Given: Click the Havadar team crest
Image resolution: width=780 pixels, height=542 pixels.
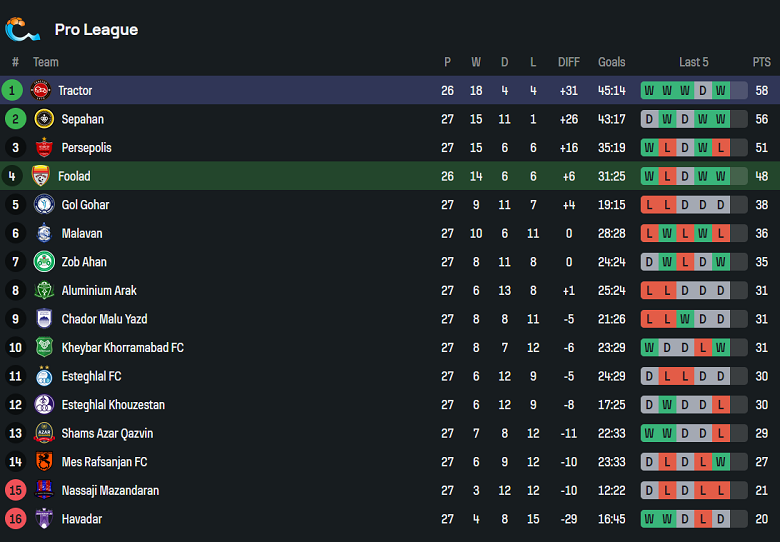Looking at the screenshot, I should coord(43,519).
